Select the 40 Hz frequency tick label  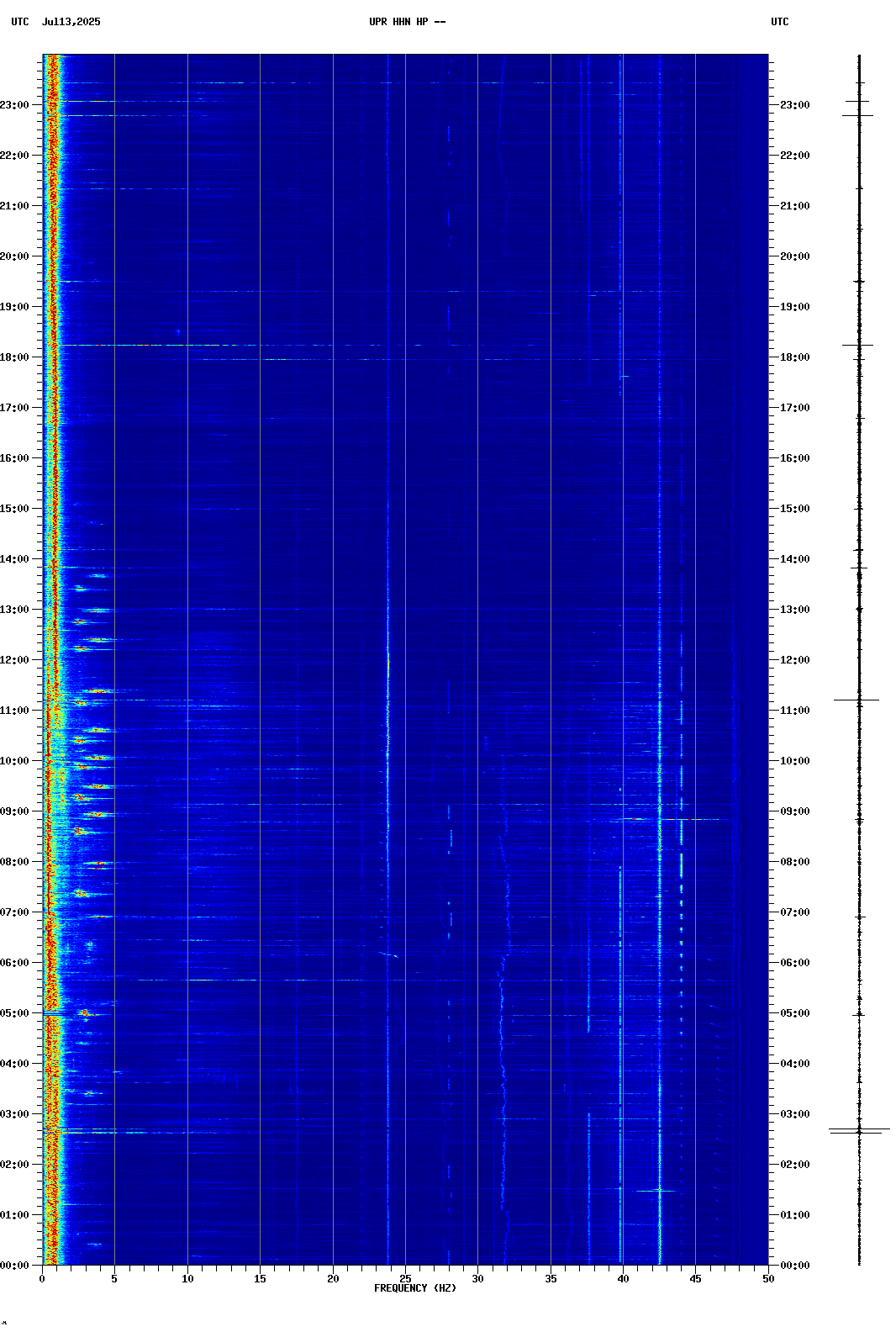click(x=623, y=1279)
